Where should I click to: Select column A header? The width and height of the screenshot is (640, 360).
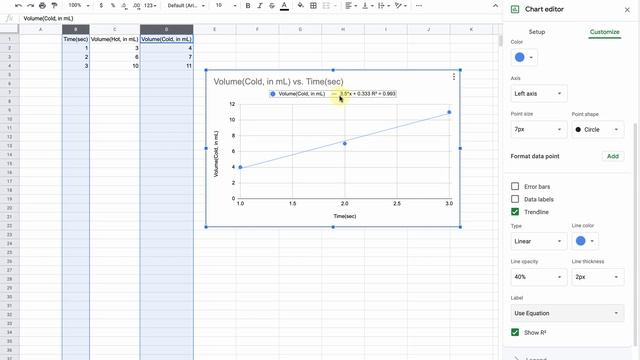40,29
